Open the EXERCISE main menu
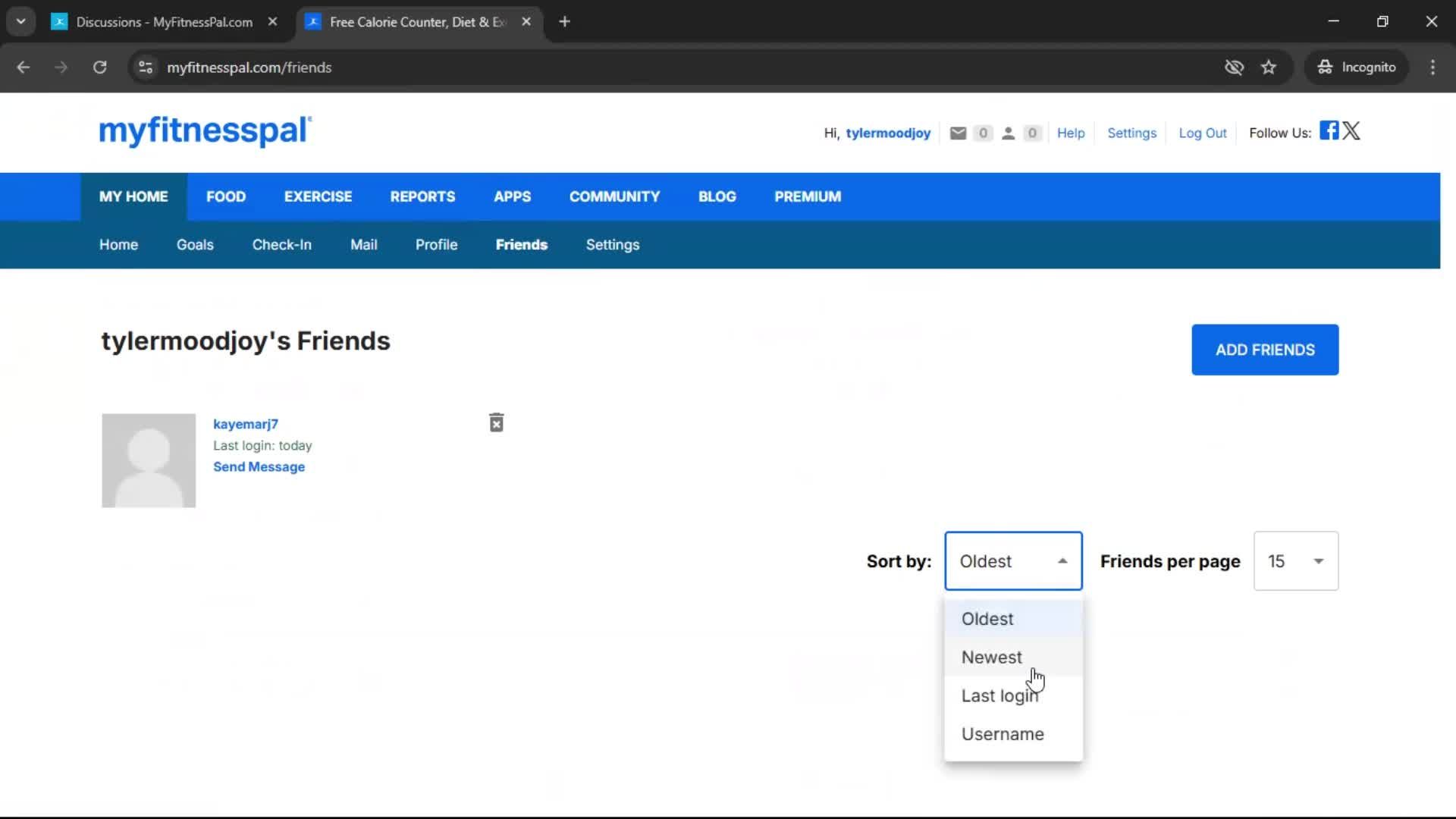Screen dimensions: 1456x819 coord(318,196)
